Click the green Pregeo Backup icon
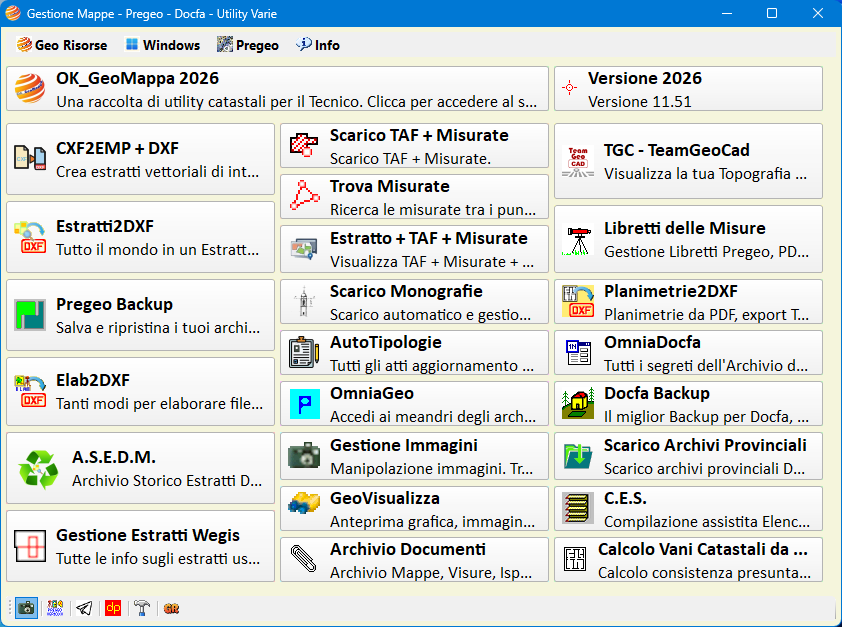This screenshot has width=842, height=627. point(30,315)
